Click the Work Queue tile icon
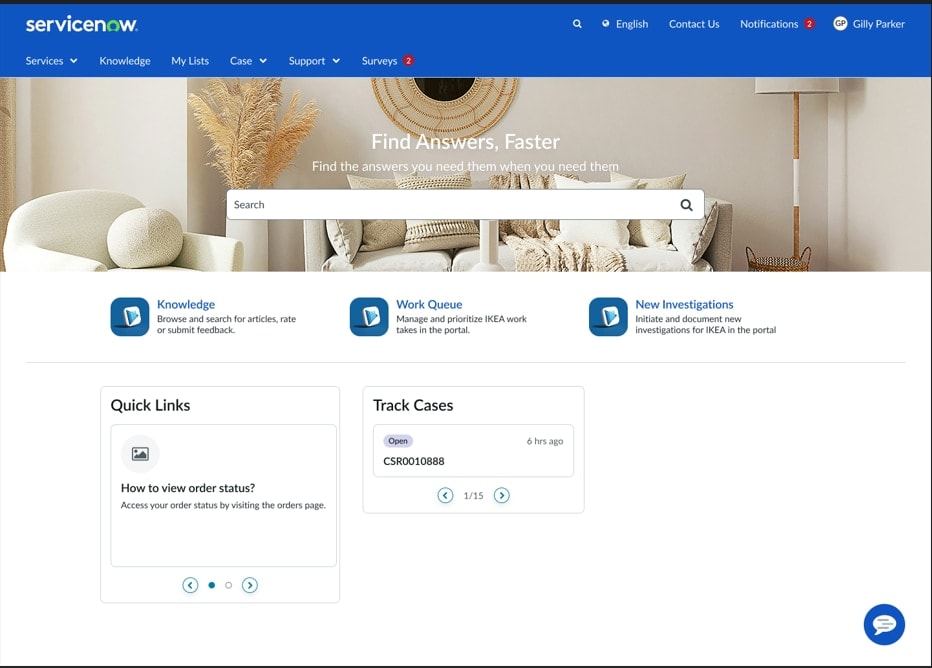932x668 pixels. [x=369, y=317]
